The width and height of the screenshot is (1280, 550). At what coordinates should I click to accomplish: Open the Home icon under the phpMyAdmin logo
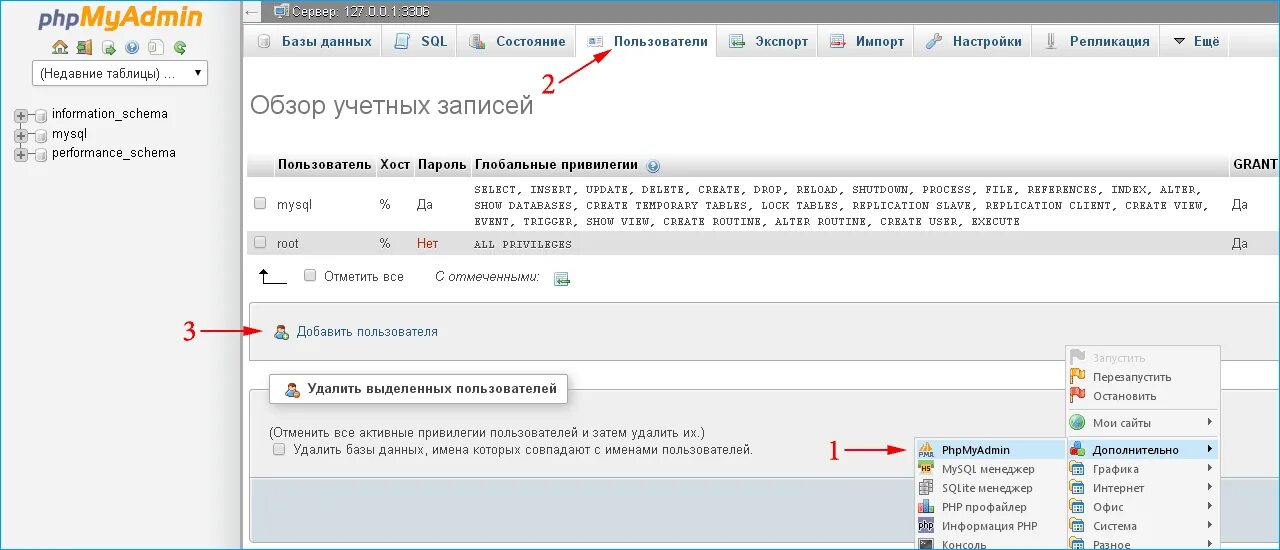coord(59,47)
